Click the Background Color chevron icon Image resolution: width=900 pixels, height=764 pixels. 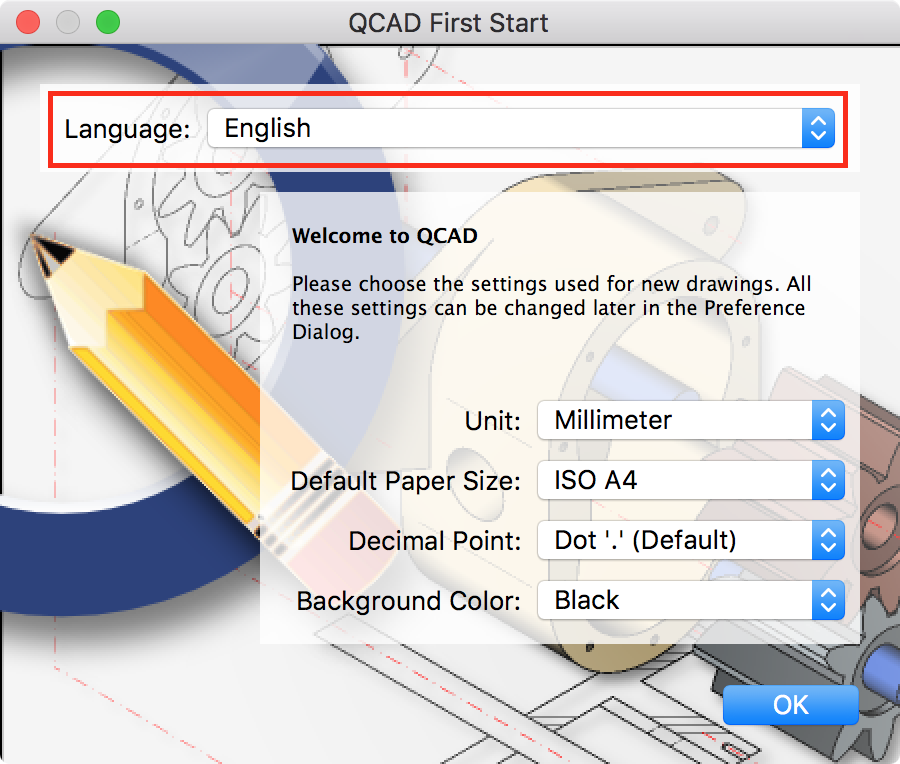click(828, 600)
